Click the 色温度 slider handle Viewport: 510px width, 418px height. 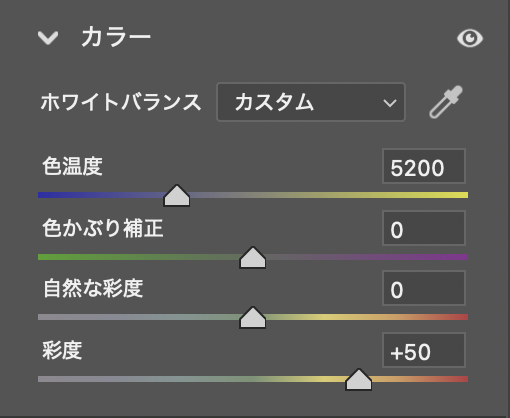[177, 196]
